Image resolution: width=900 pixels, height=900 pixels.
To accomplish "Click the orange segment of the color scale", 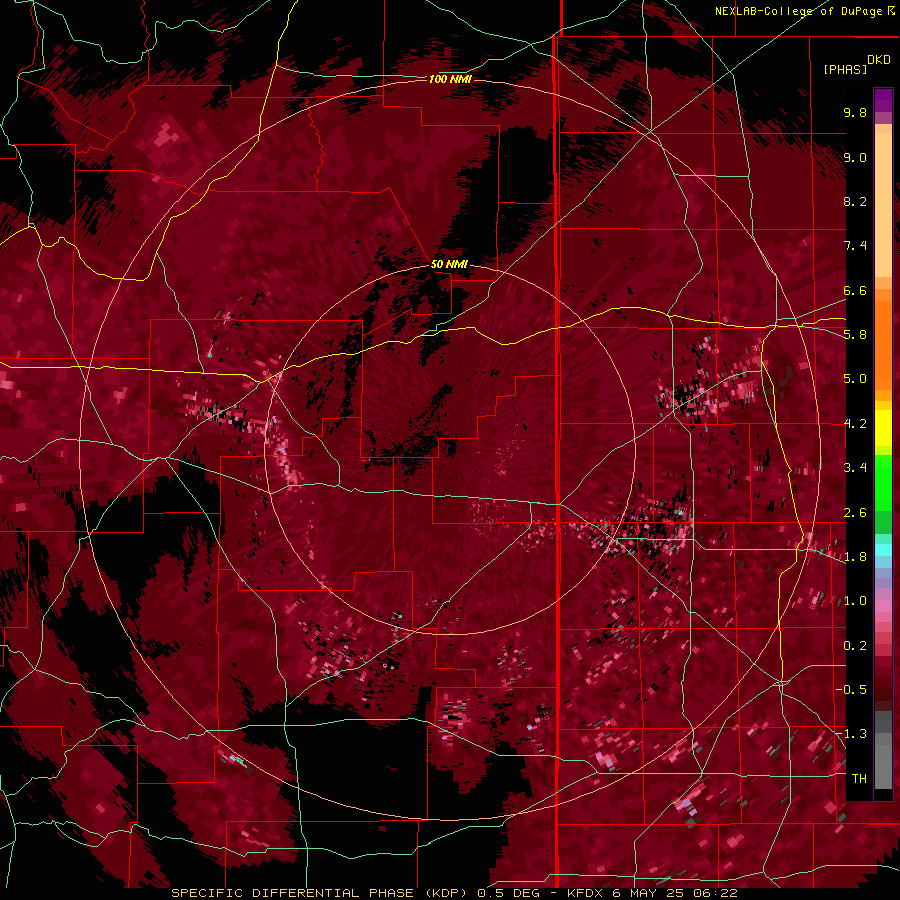I will click(x=883, y=339).
